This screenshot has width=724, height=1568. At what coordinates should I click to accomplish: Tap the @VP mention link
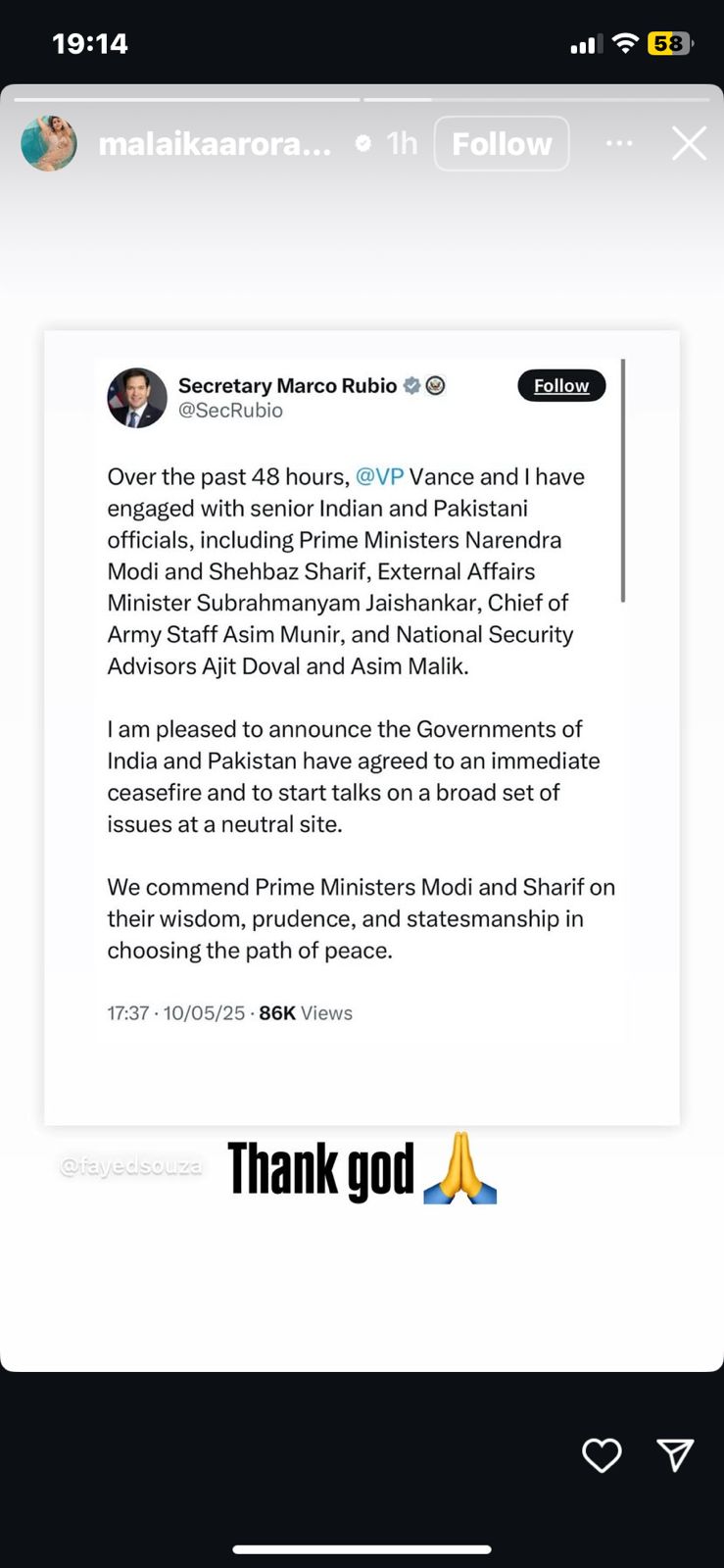[379, 477]
